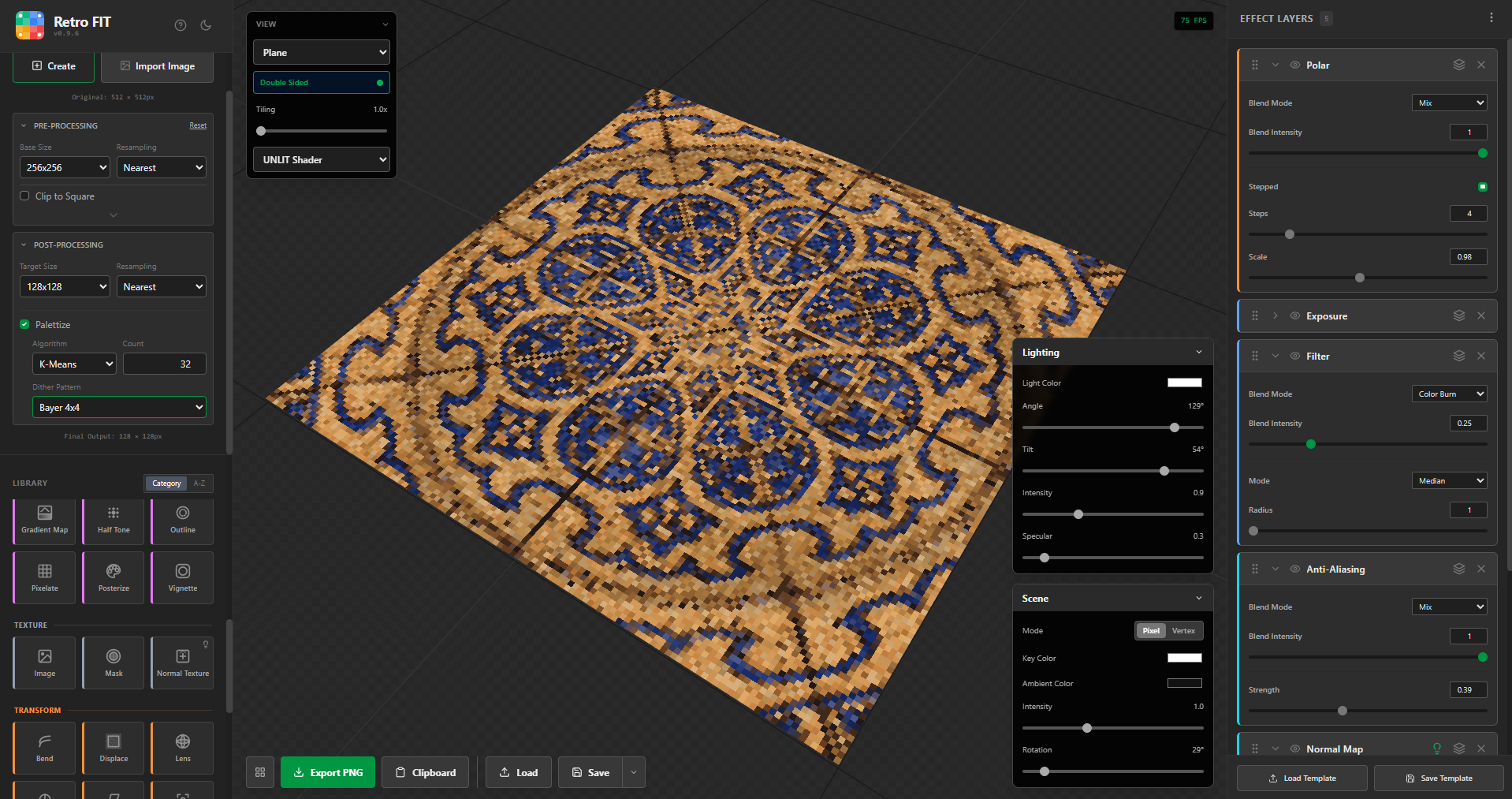
Task: Toggle dark mode moon icon
Action: (x=206, y=25)
